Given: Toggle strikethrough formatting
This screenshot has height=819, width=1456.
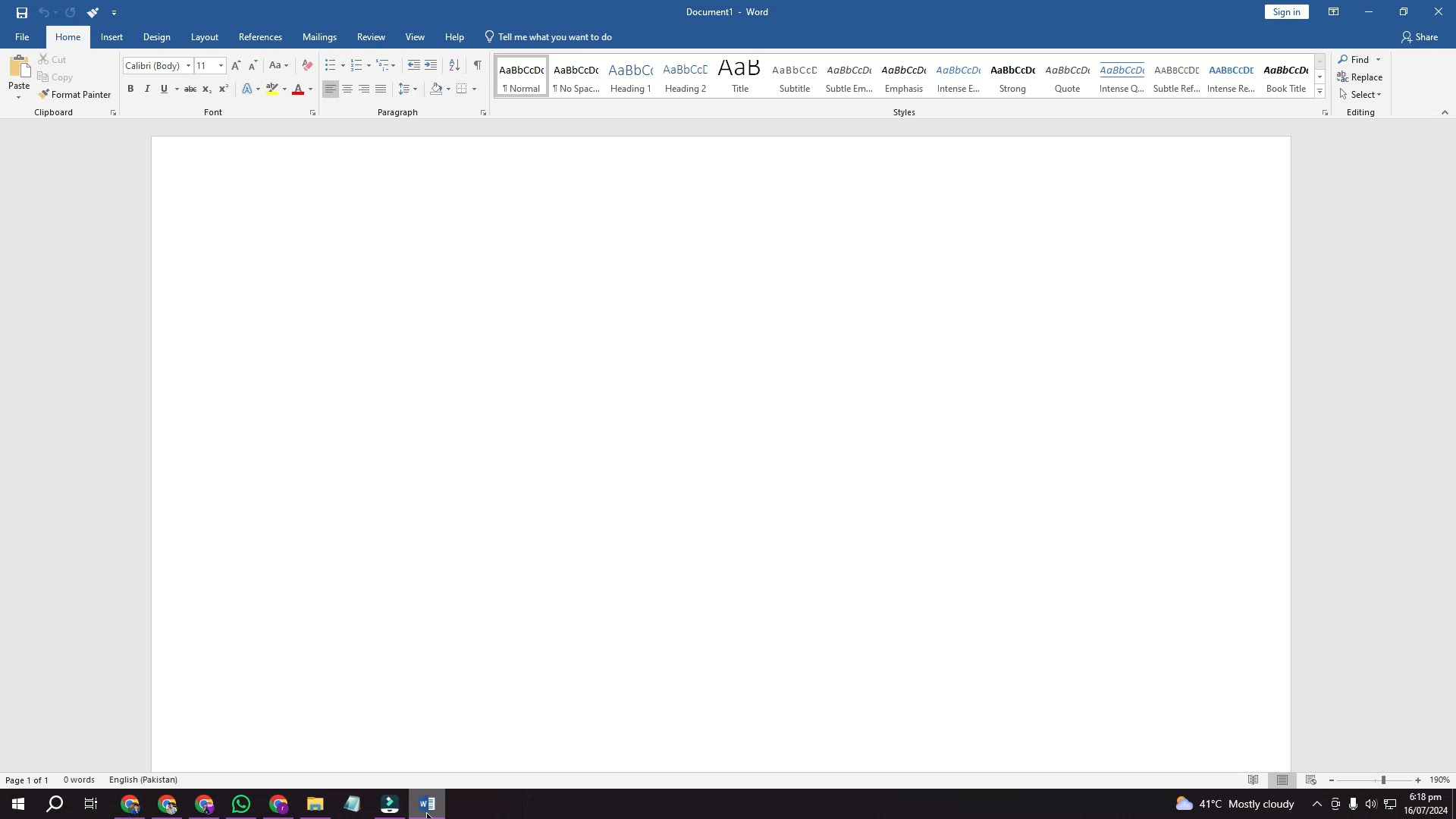Looking at the screenshot, I should (190, 89).
